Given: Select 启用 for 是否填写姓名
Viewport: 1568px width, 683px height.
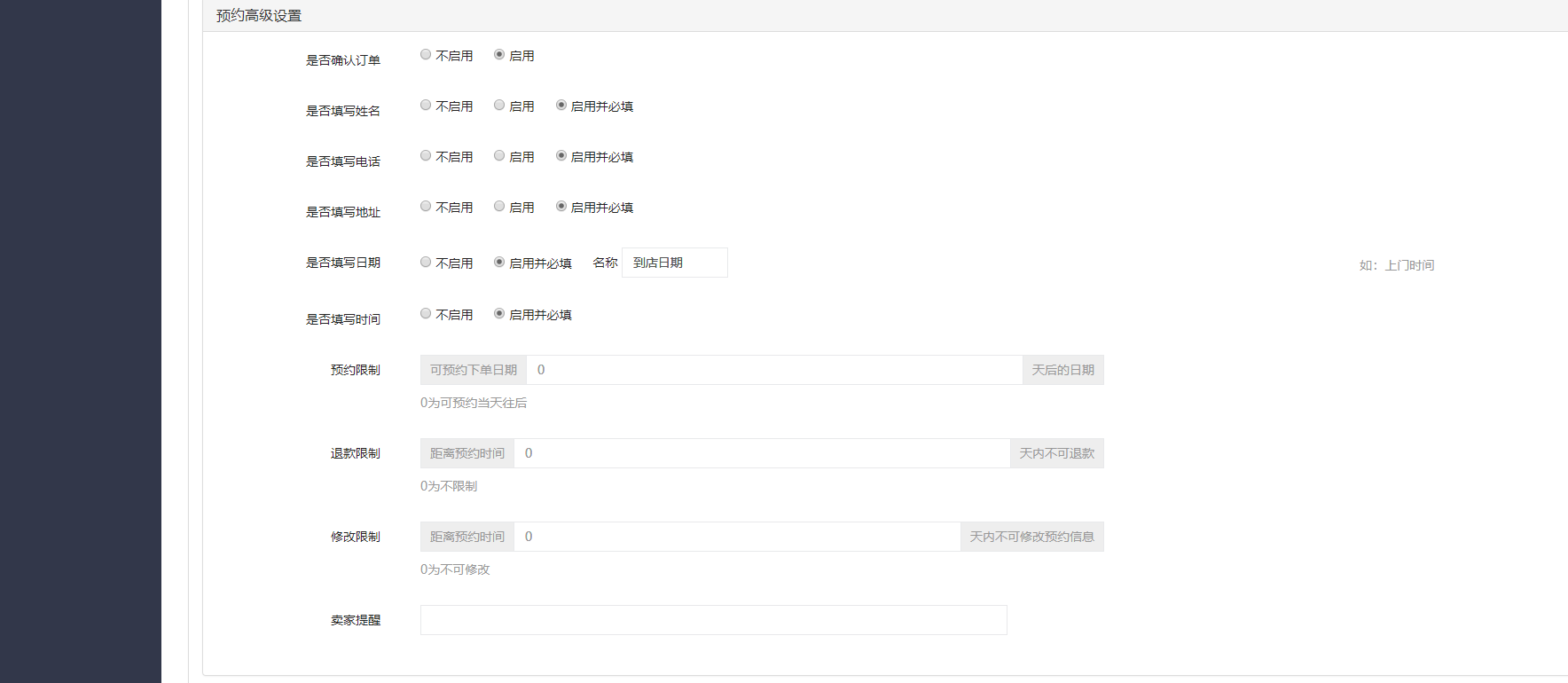Looking at the screenshot, I should pos(499,106).
